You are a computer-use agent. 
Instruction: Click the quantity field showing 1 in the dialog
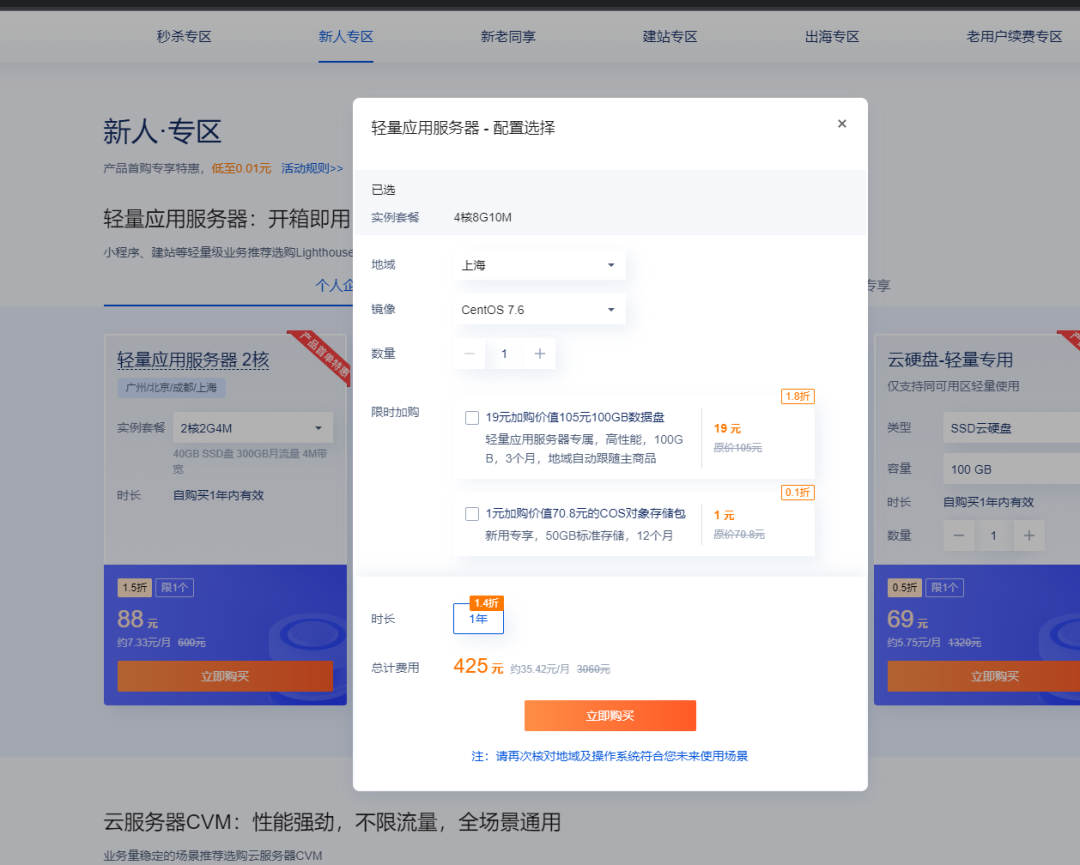pyautogui.click(x=504, y=354)
